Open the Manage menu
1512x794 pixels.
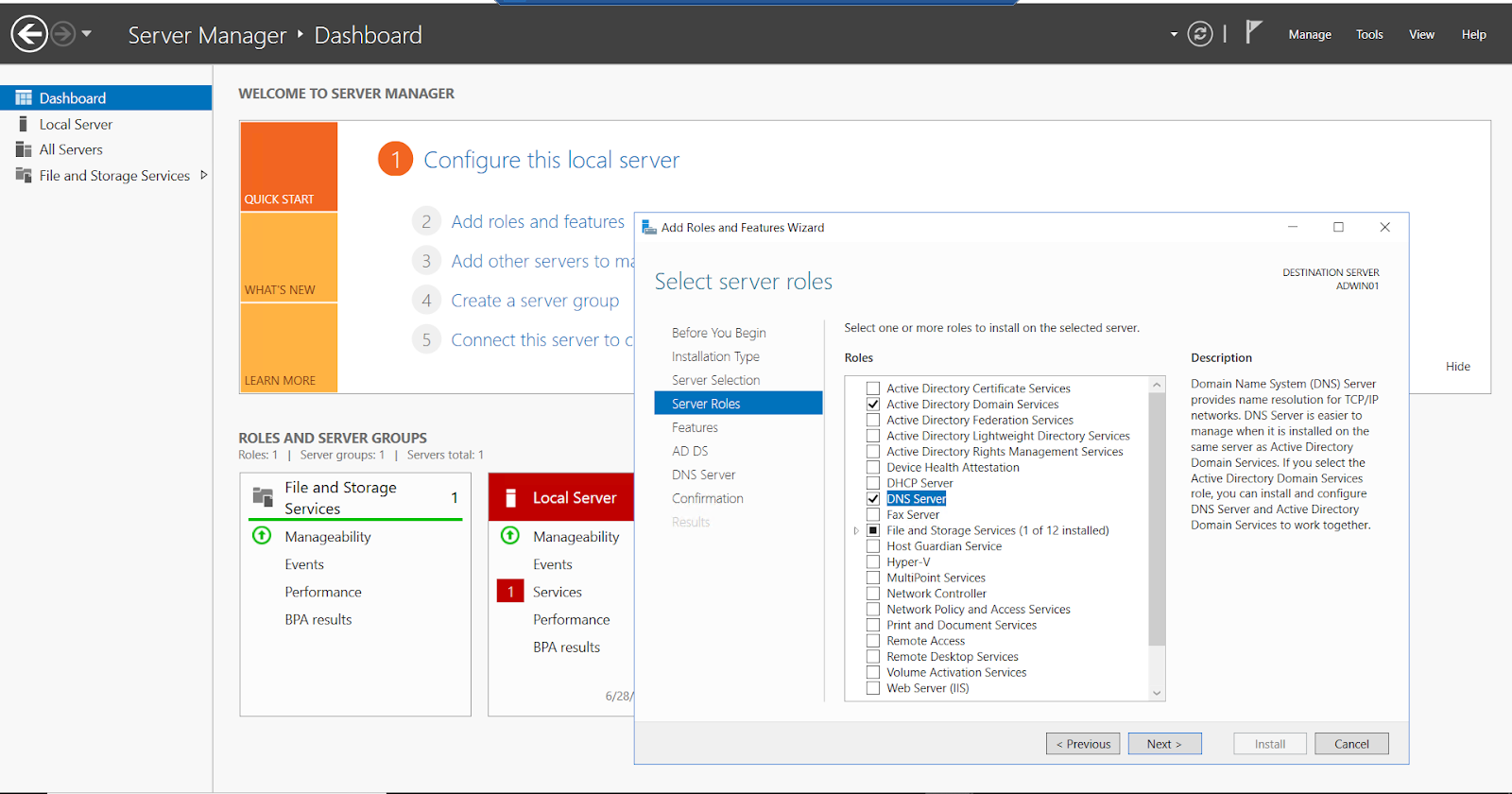pyautogui.click(x=1310, y=34)
